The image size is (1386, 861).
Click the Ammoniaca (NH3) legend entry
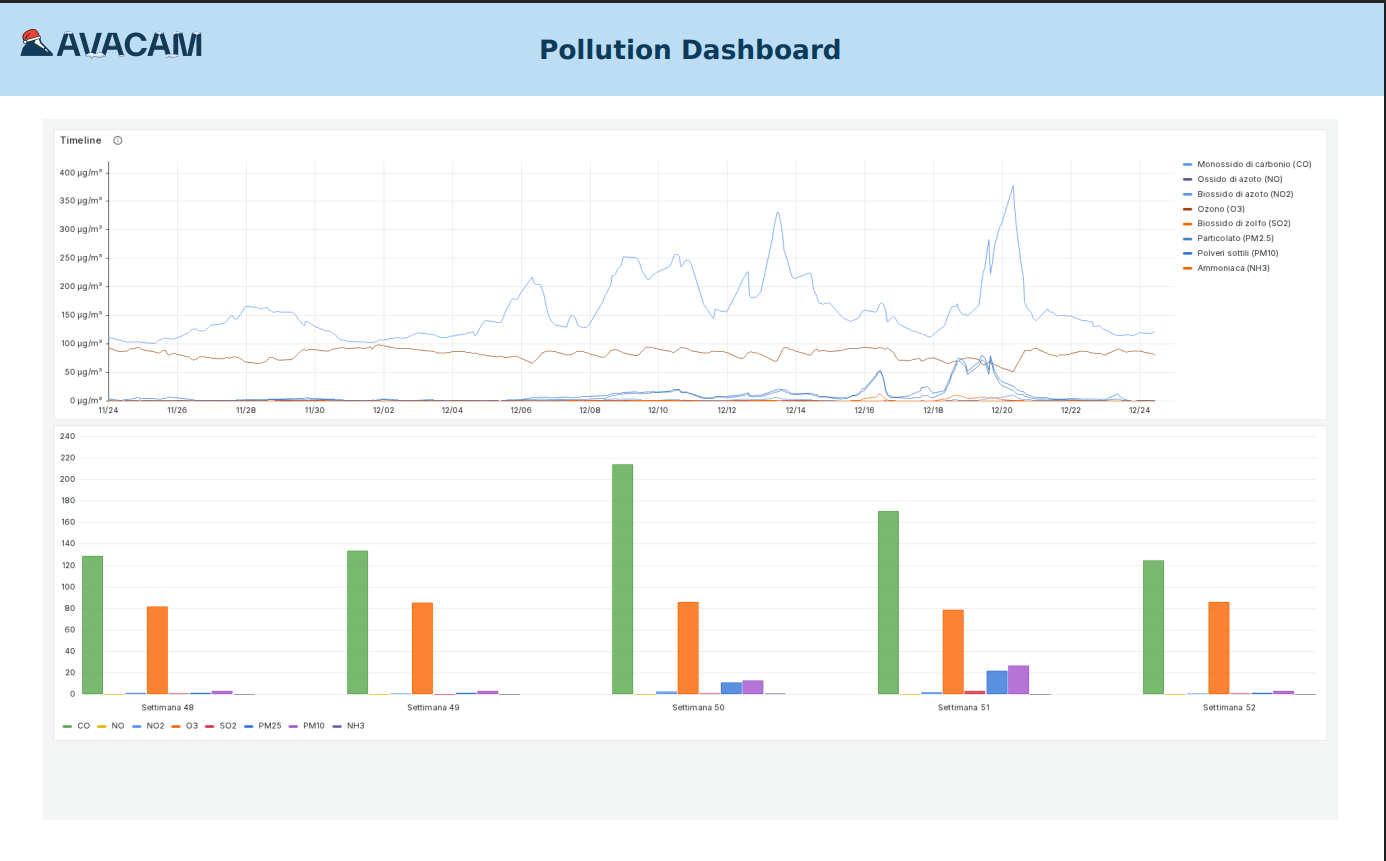[x=1233, y=268]
